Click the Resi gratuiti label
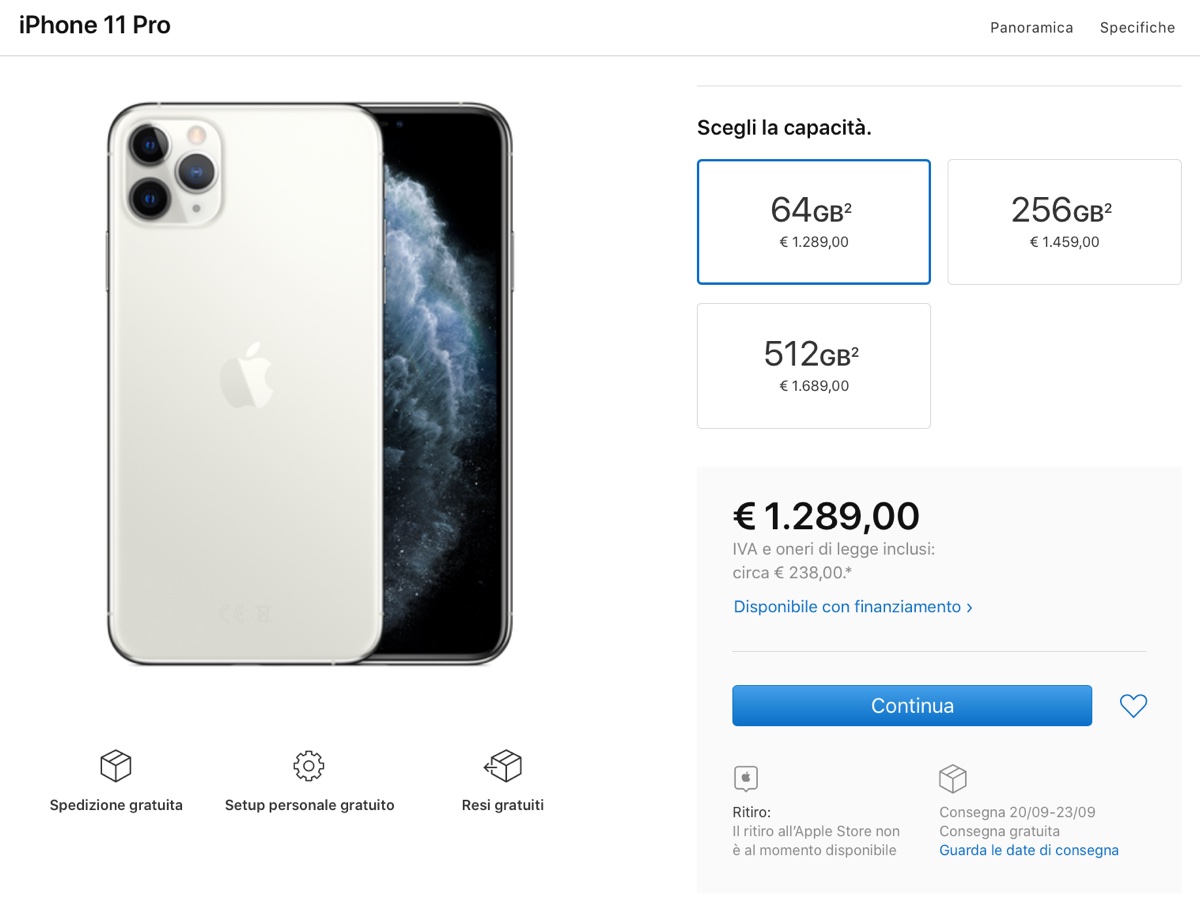The image size is (1200, 913). pyautogui.click(x=503, y=805)
